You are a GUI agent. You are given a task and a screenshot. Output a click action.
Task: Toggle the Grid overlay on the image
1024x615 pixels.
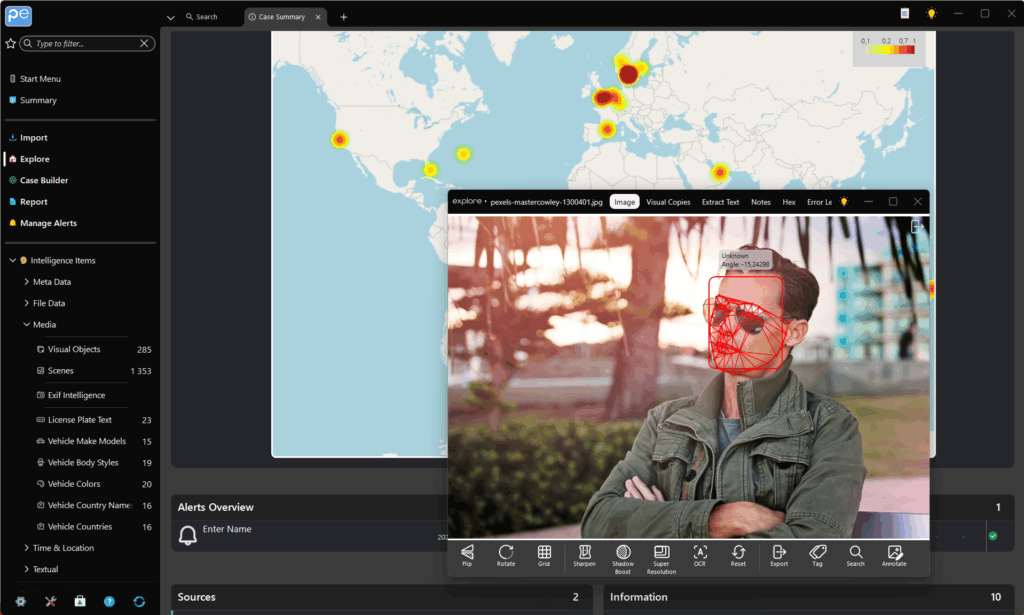544,555
